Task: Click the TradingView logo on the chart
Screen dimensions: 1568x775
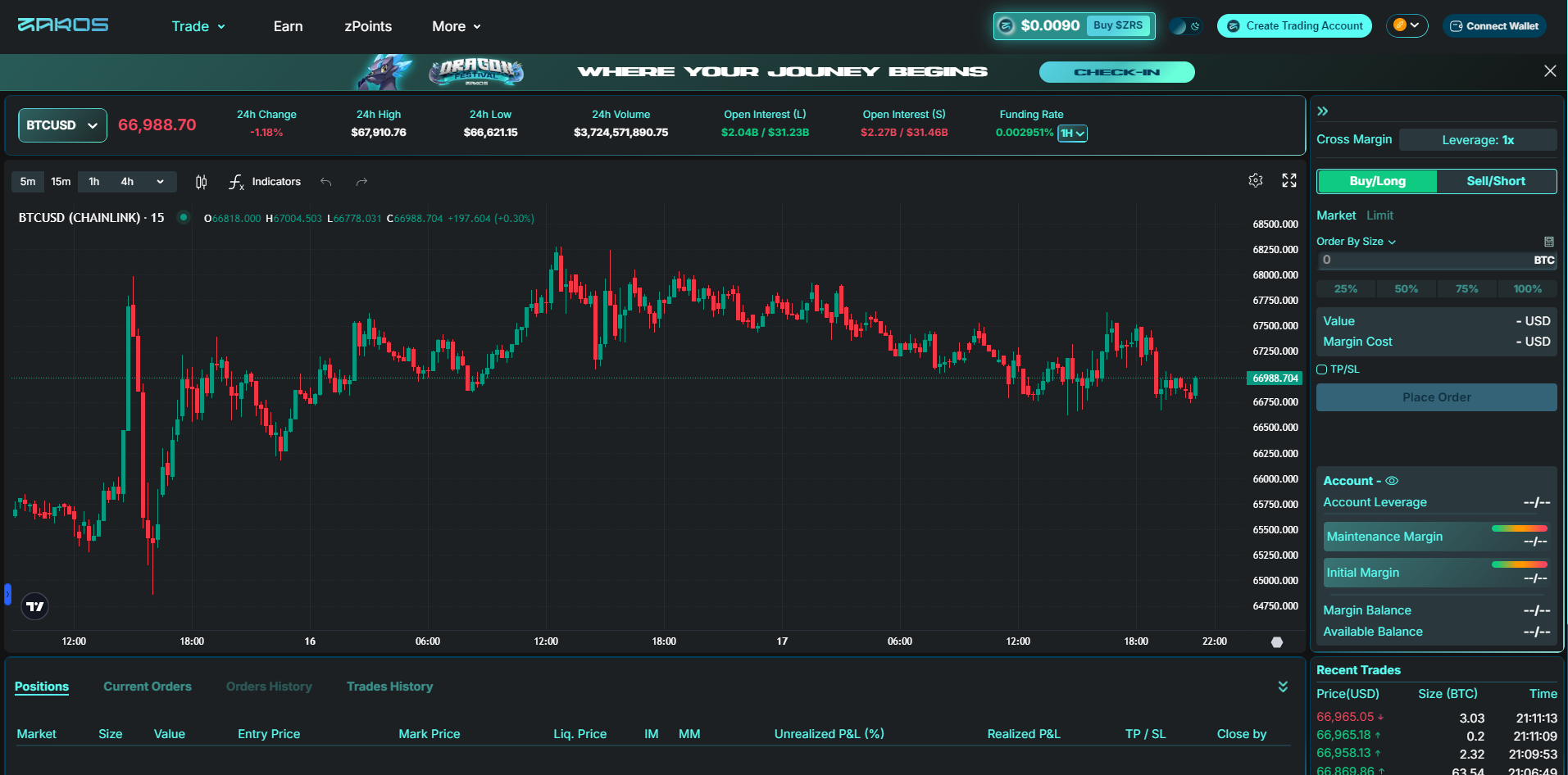Action: point(34,606)
